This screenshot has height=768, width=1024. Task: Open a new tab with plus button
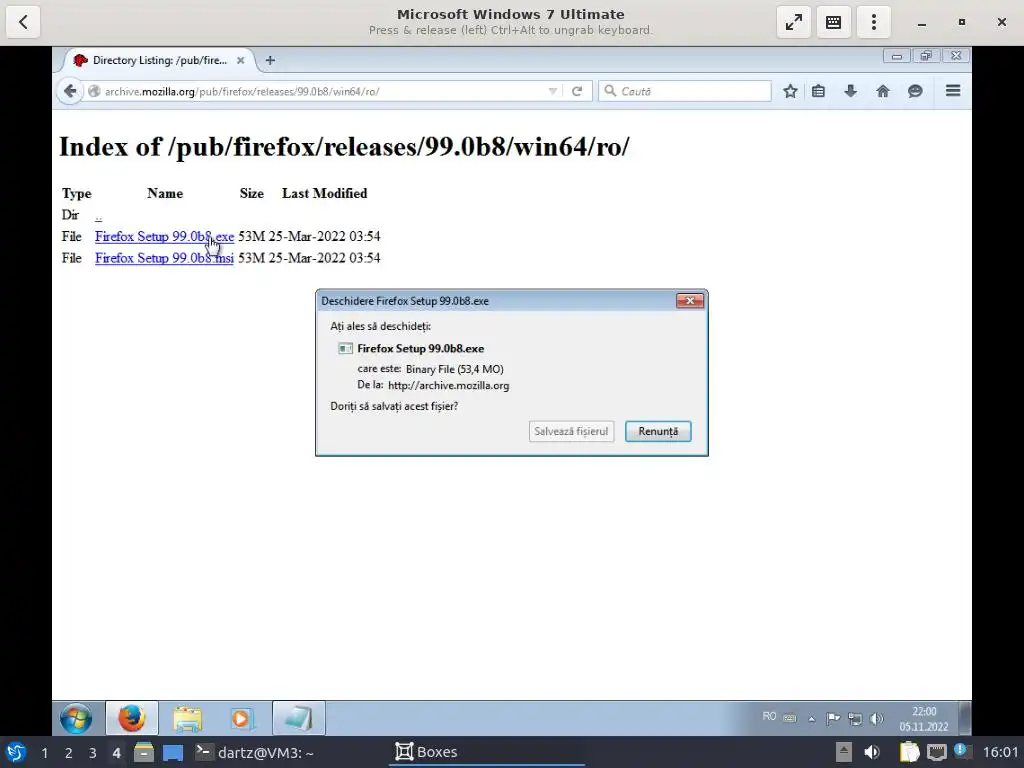(x=270, y=60)
